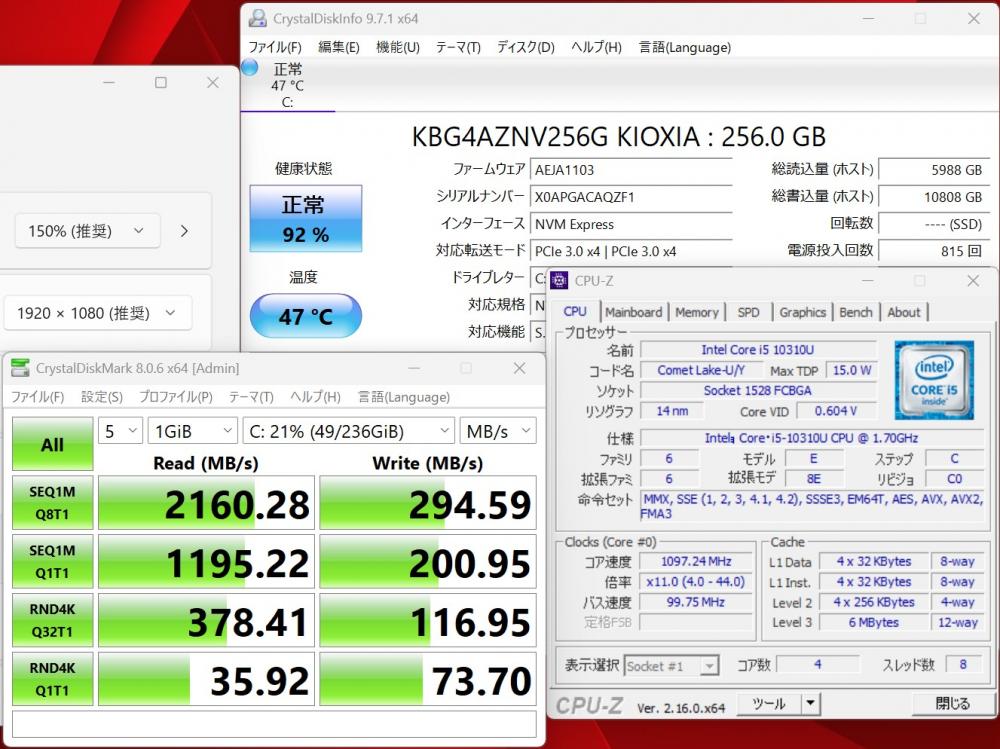Select the C: drive tab showing 47 °C
Image resolution: width=1000 pixels, height=749 pixels.
(x=288, y=85)
